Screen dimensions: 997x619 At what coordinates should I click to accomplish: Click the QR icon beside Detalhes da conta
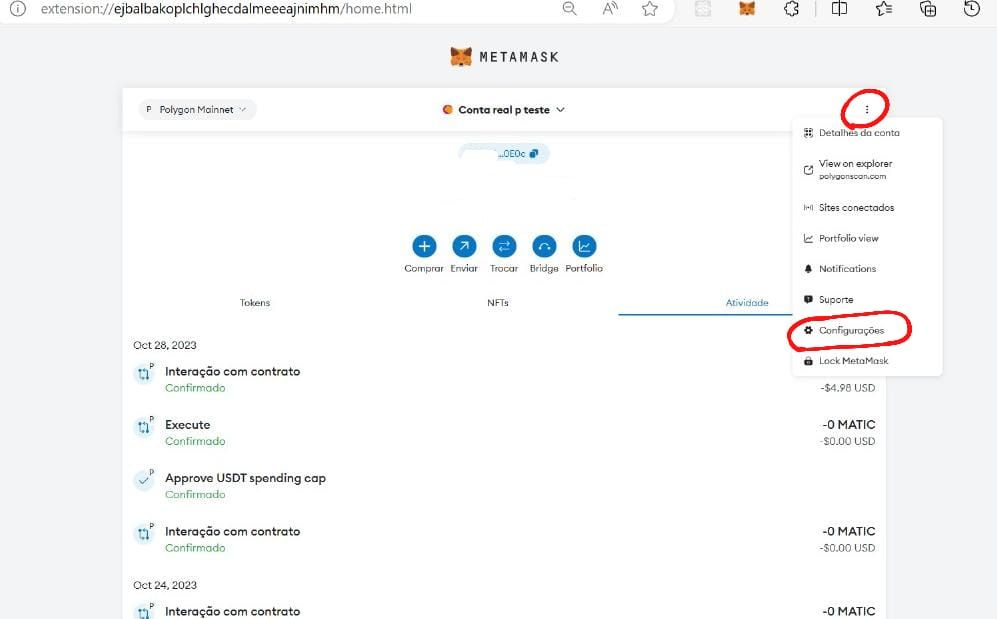(808, 133)
